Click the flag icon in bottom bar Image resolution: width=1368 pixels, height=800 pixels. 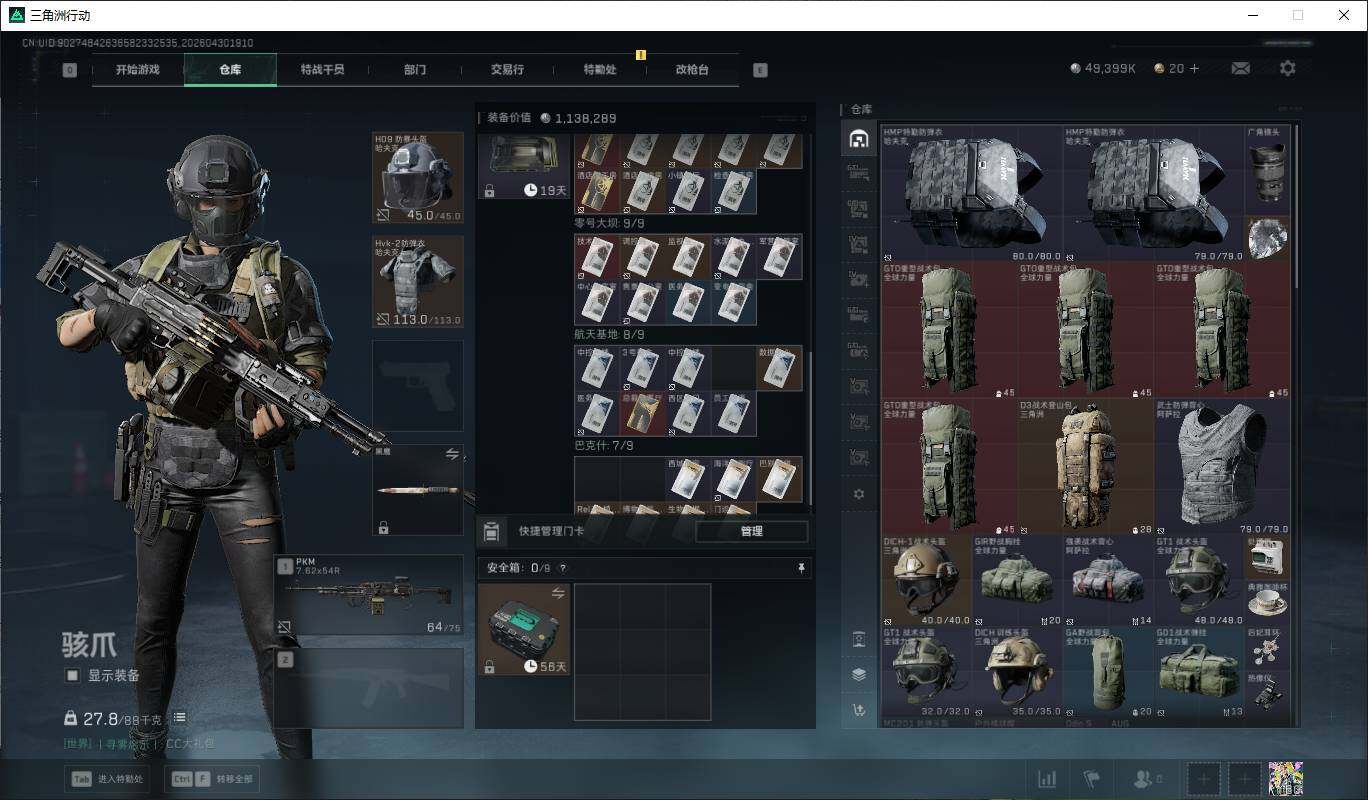coord(1091,778)
